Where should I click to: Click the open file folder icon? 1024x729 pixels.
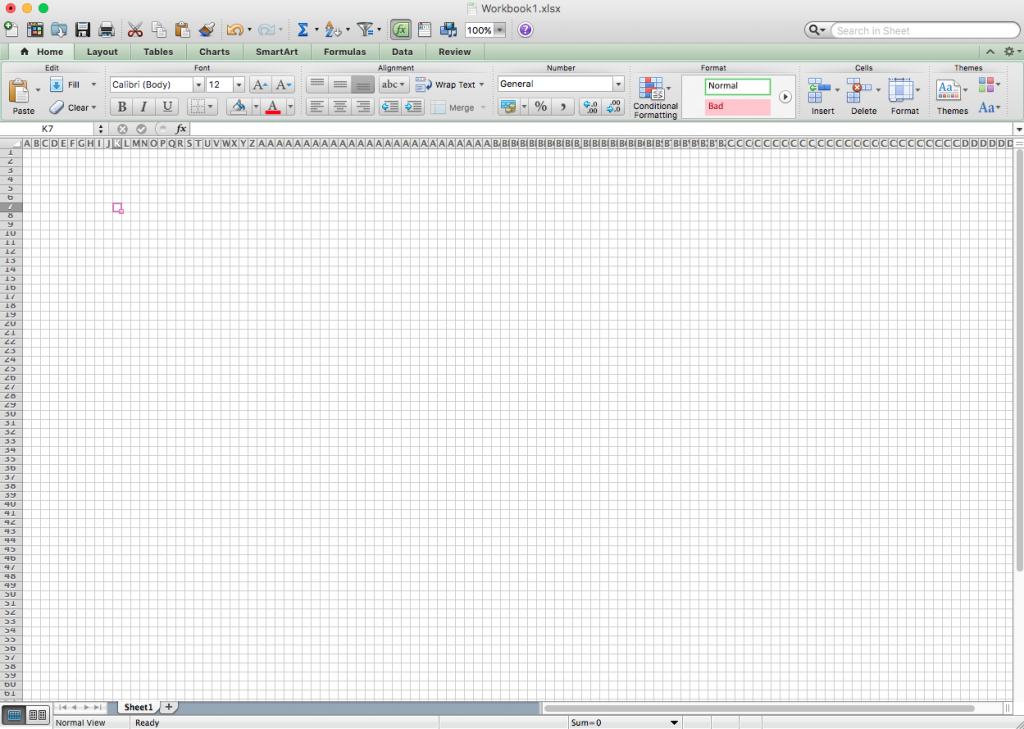(x=59, y=29)
